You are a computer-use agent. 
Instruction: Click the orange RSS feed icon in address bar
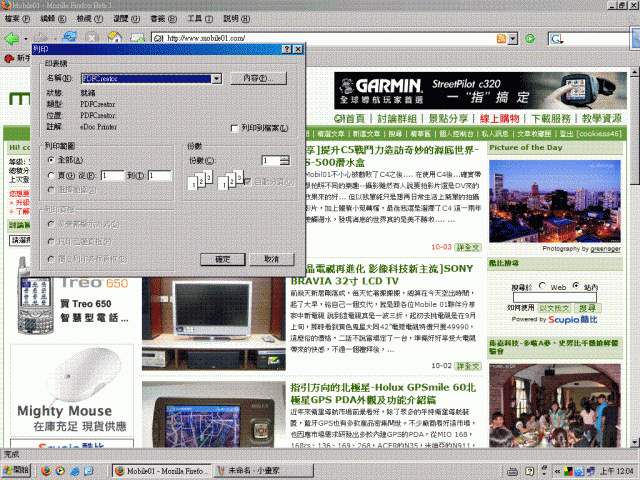tap(501, 39)
